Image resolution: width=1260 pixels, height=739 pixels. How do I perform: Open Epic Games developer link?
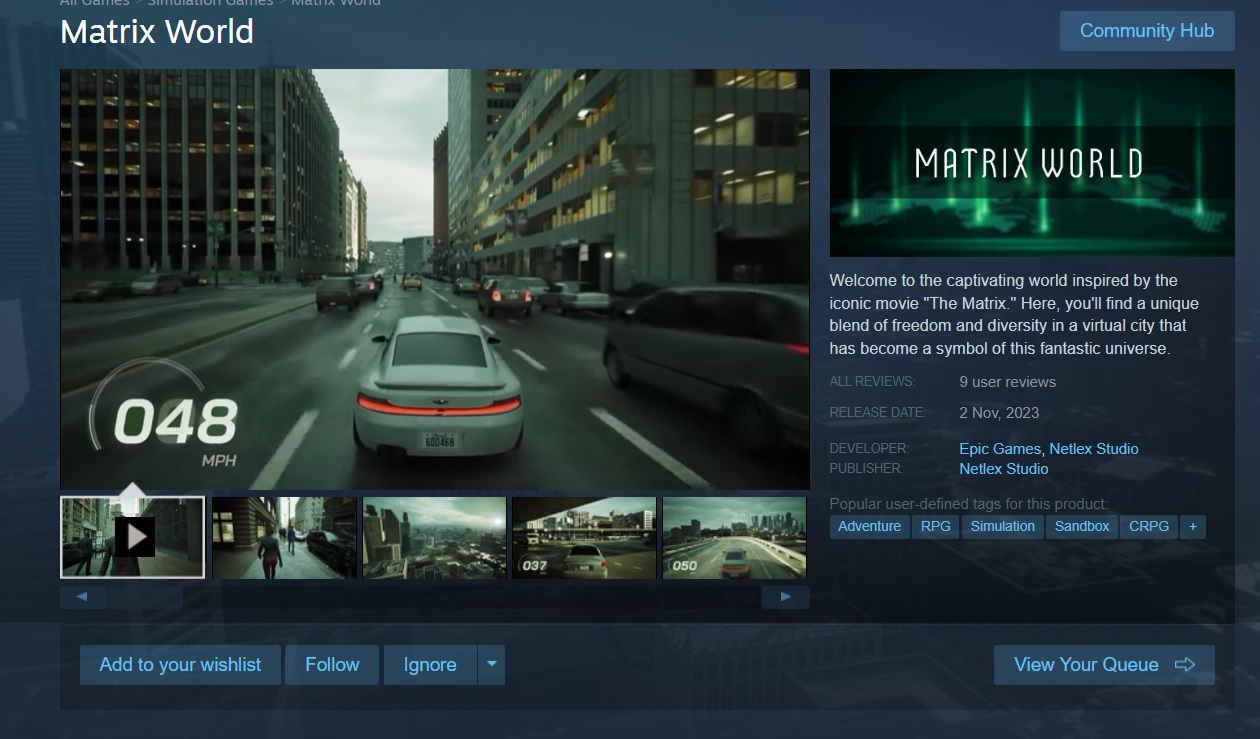click(1000, 449)
